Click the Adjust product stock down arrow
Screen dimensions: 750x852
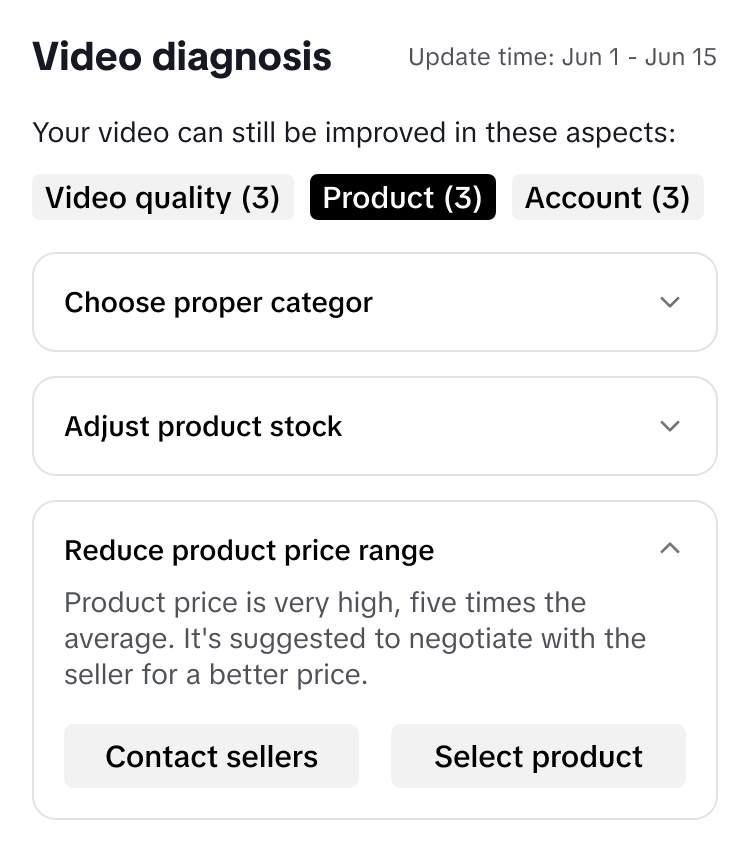(670, 426)
